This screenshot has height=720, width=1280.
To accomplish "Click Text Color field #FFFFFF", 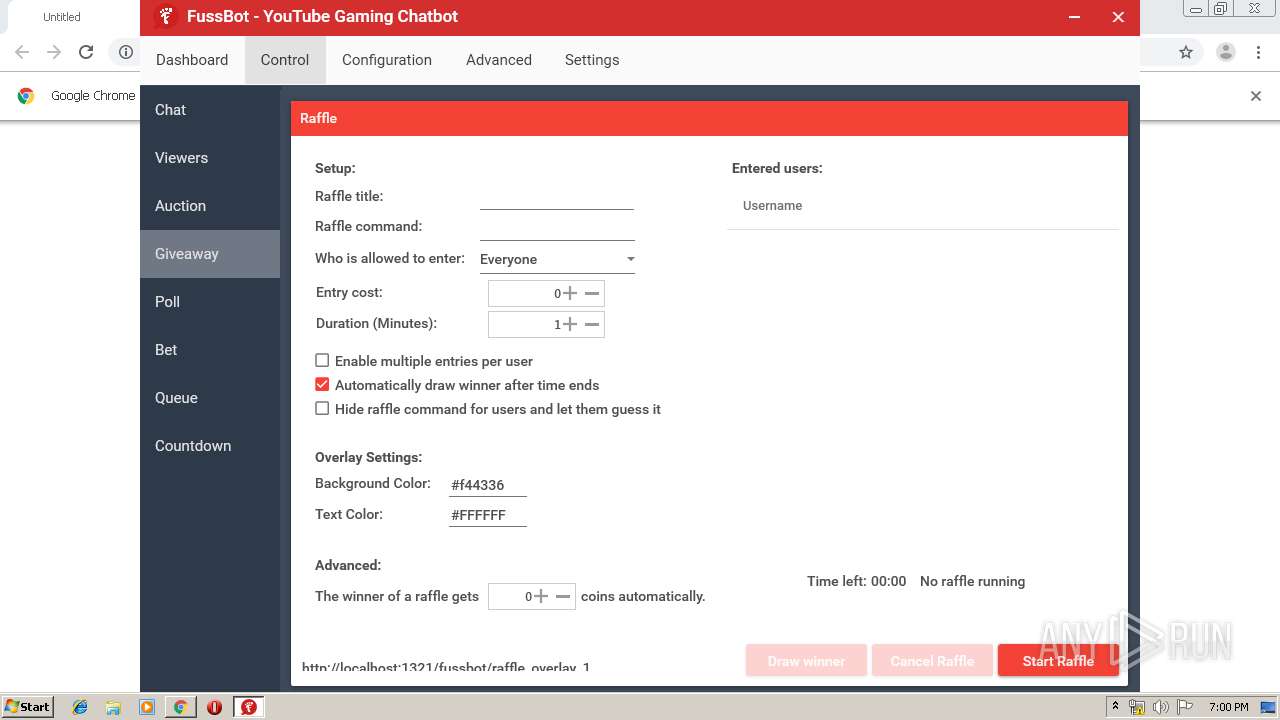I will tap(488, 515).
